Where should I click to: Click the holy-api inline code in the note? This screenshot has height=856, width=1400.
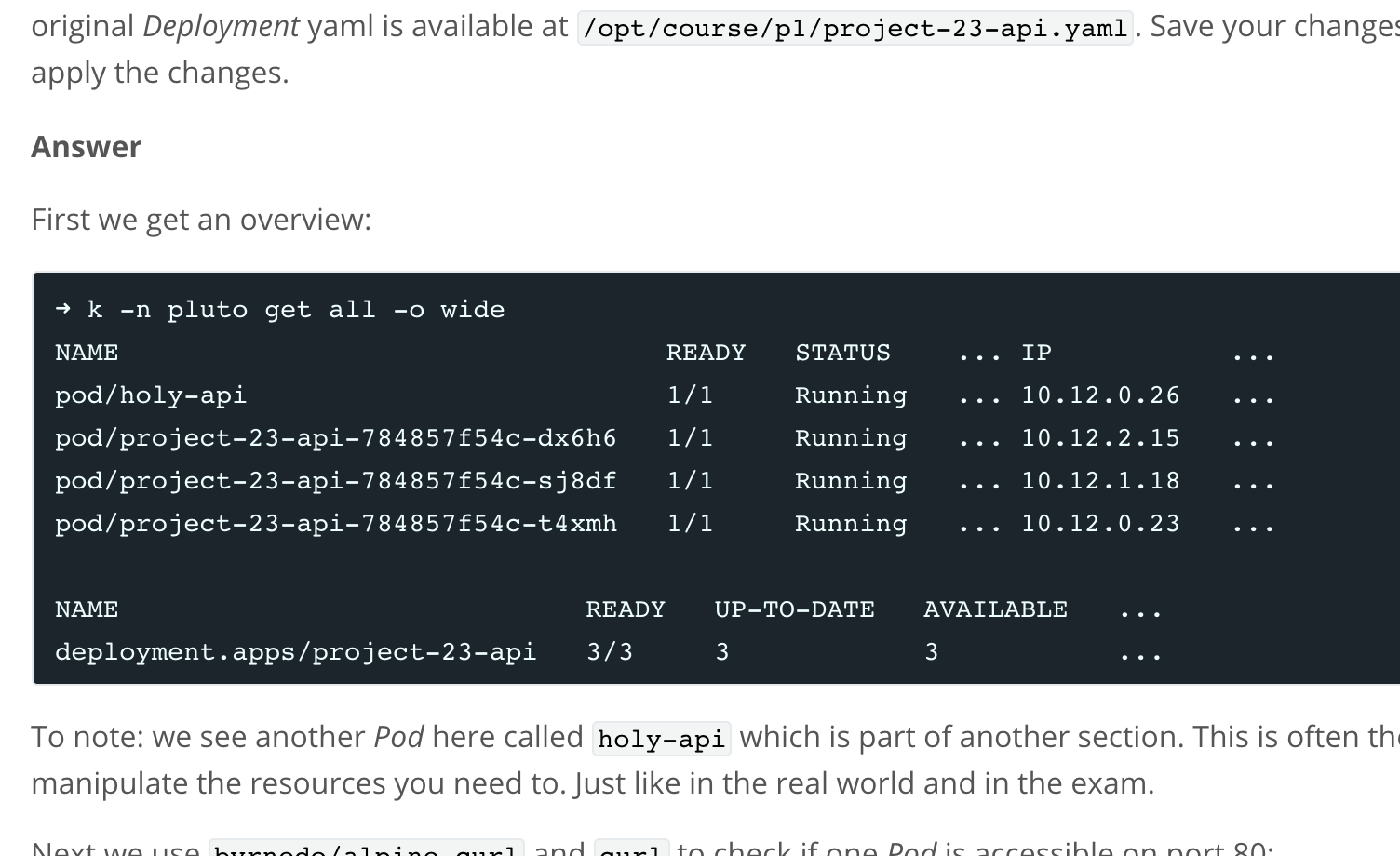pos(661,739)
